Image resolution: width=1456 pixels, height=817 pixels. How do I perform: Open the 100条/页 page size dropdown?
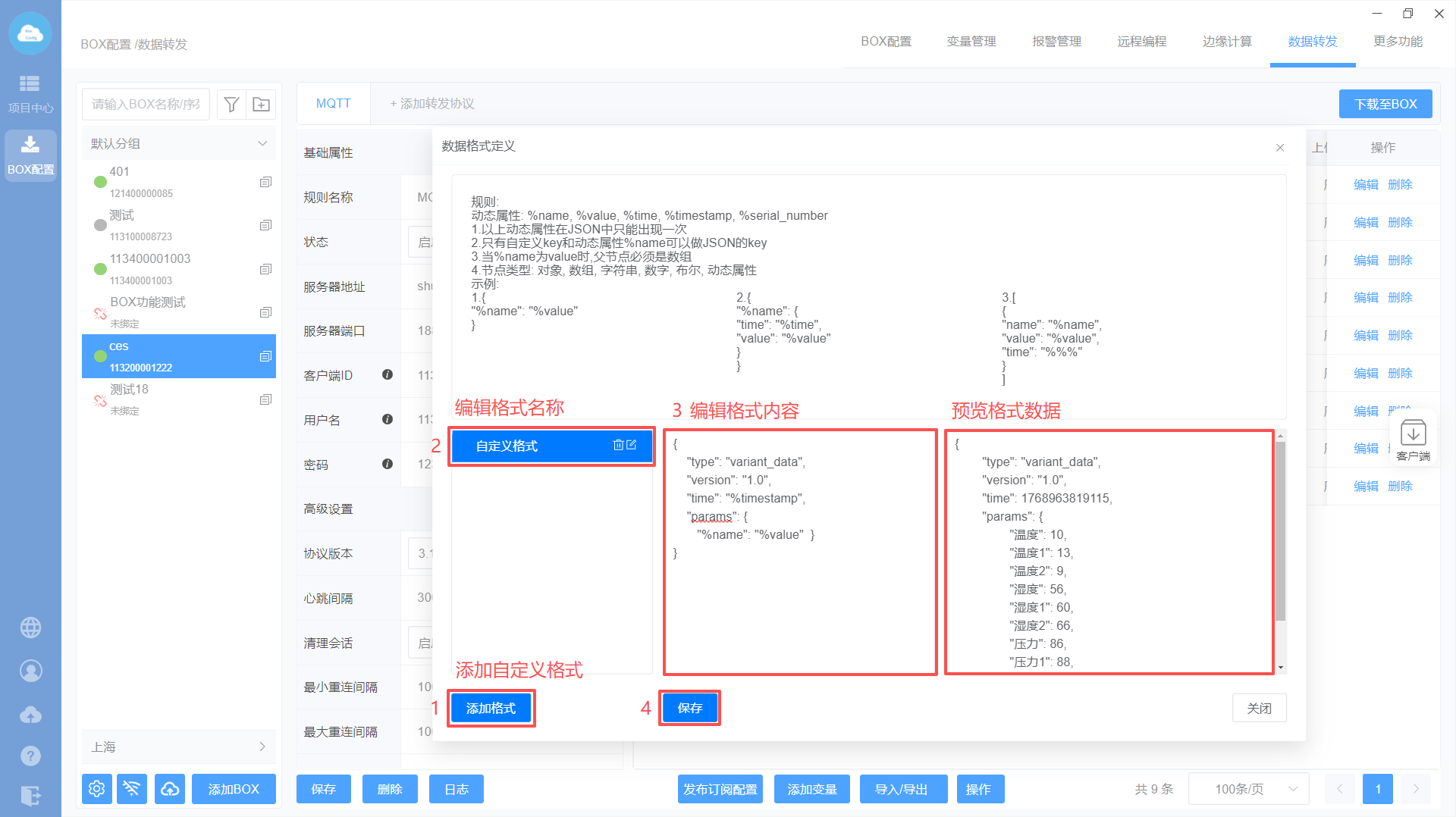point(1248,789)
